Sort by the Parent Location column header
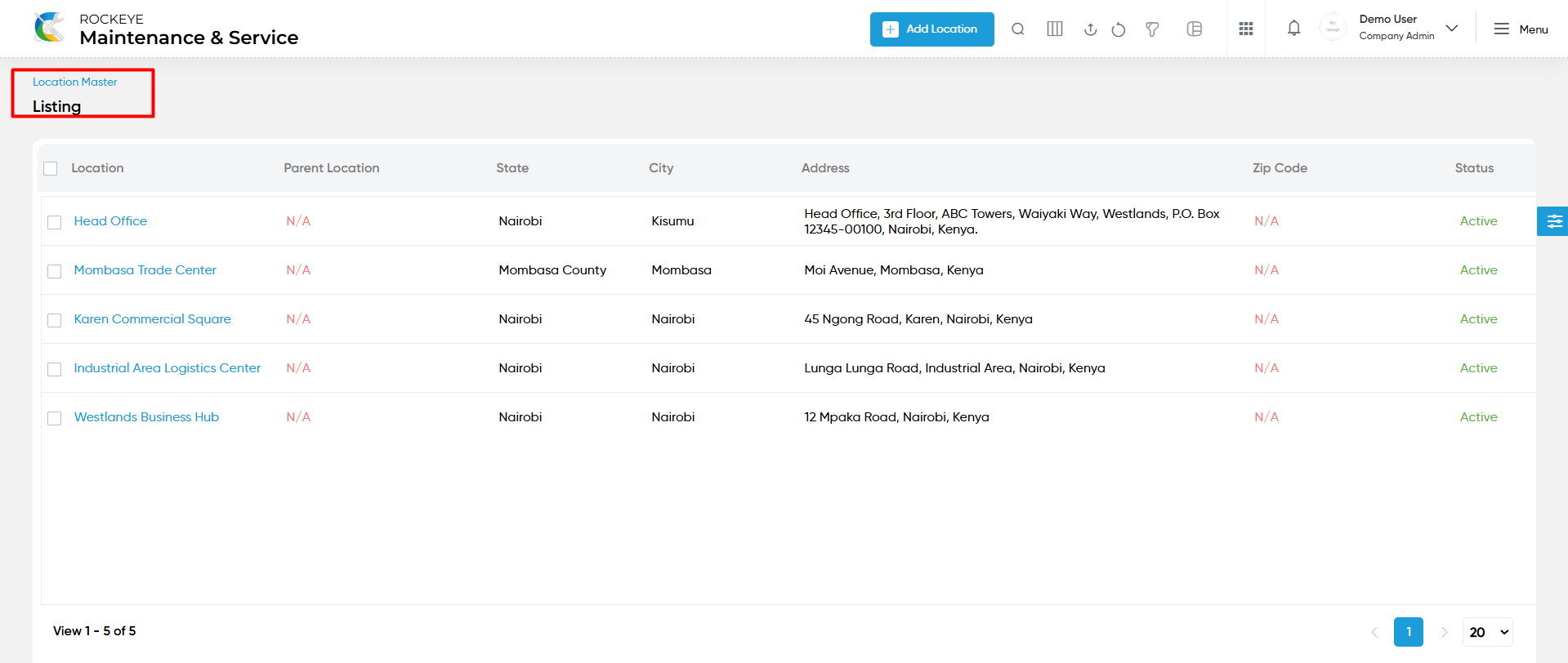The height and width of the screenshot is (663, 1568). tap(332, 168)
